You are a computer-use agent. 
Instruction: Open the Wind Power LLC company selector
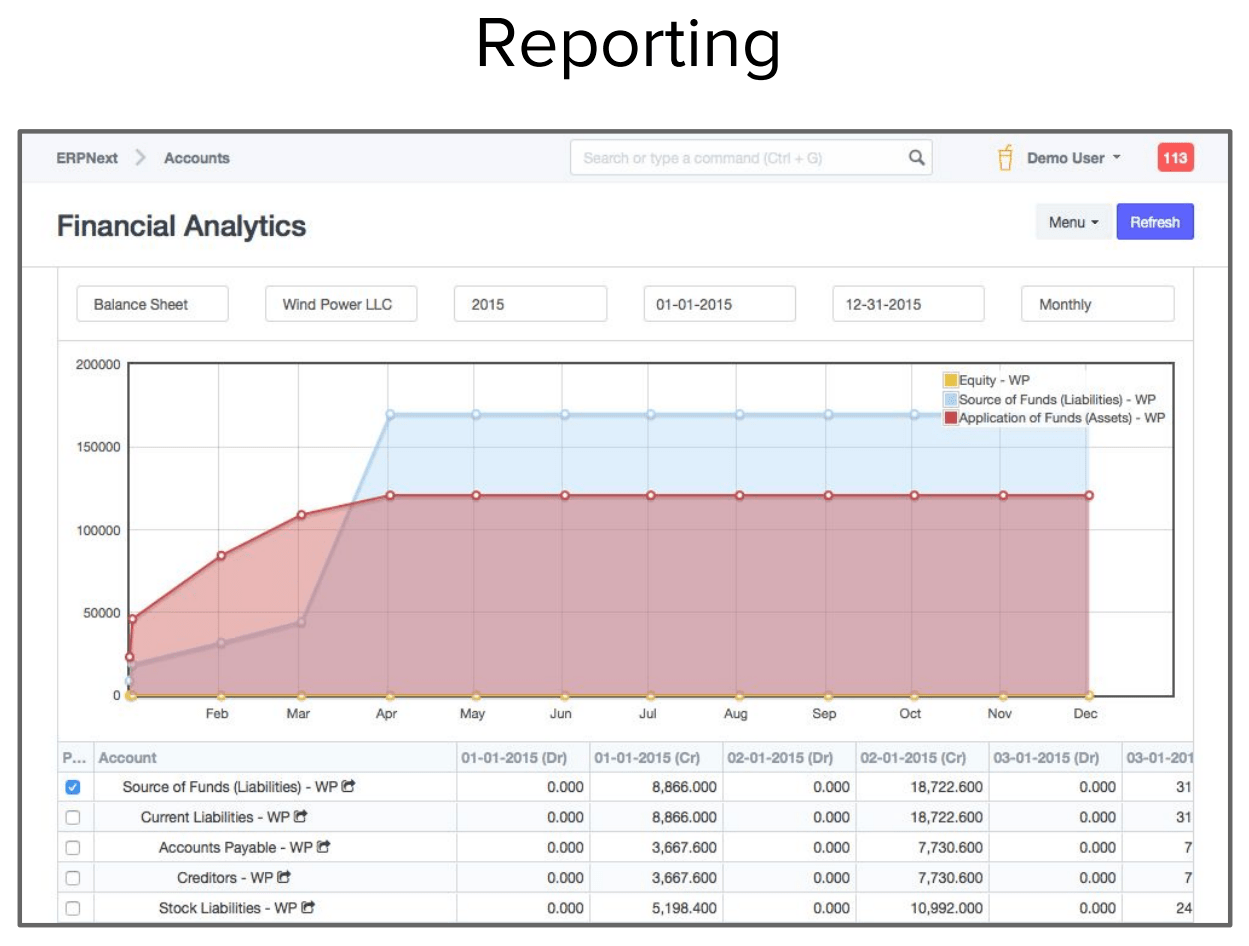341,304
